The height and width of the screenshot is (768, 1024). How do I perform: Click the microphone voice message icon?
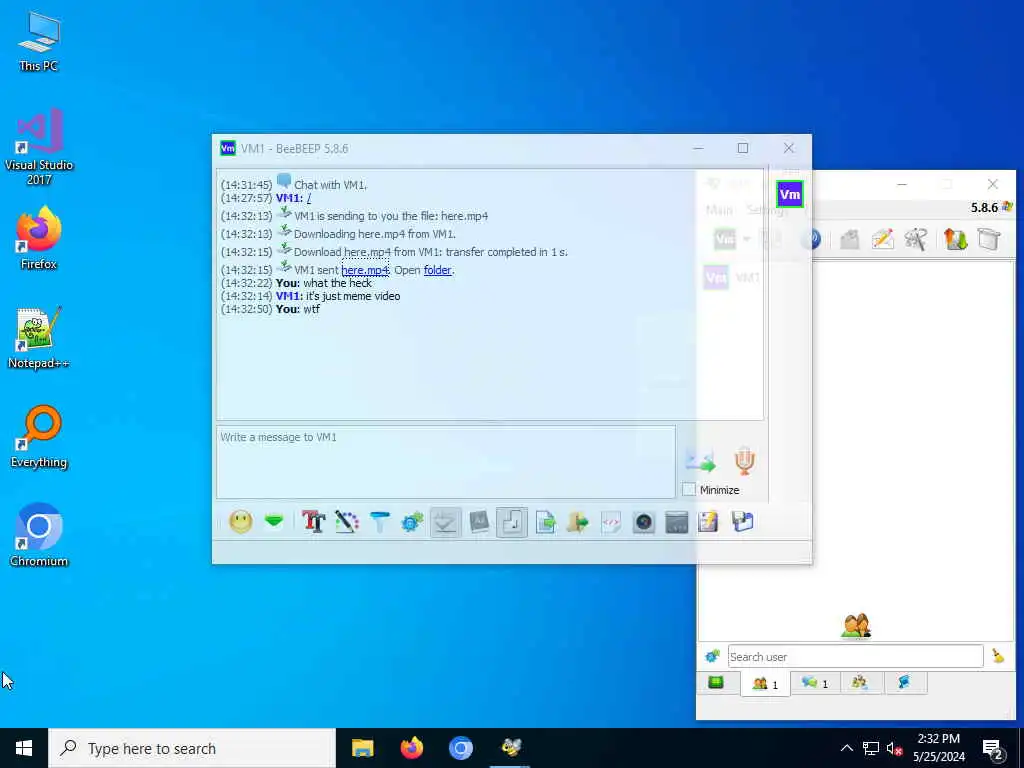tap(744, 460)
